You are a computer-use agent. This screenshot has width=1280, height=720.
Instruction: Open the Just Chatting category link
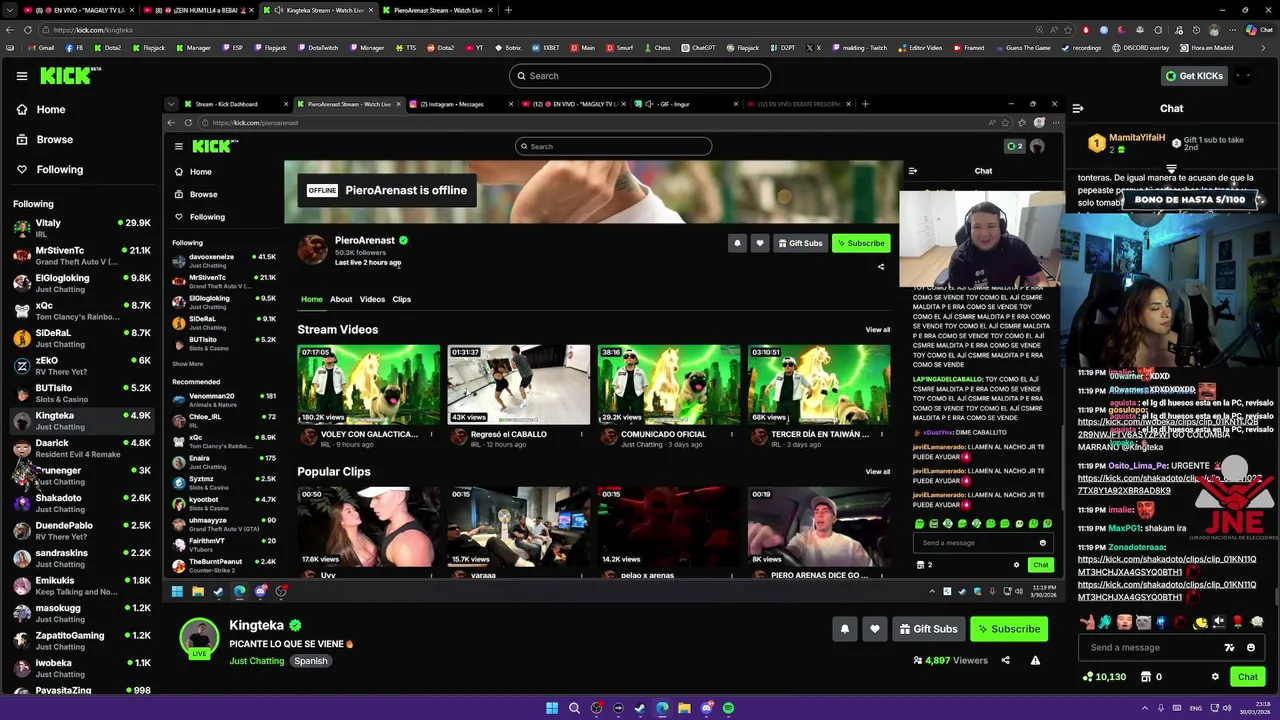coord(257,661)
